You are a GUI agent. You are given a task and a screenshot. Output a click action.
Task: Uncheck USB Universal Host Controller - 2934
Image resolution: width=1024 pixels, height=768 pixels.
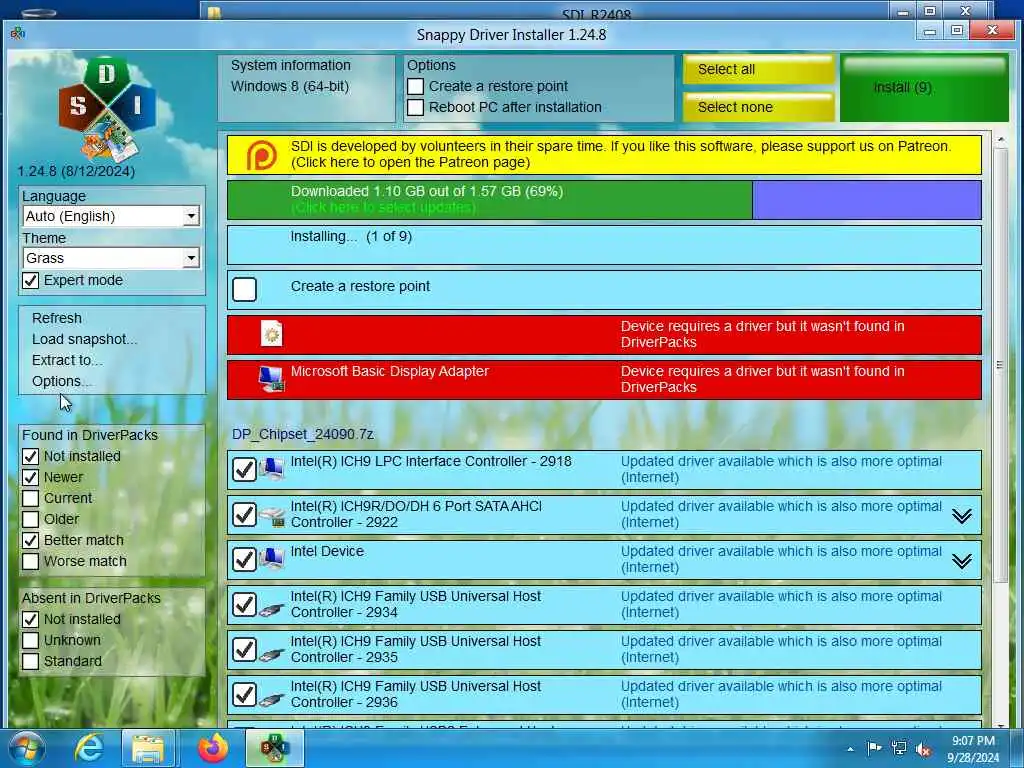coord(244,604)
